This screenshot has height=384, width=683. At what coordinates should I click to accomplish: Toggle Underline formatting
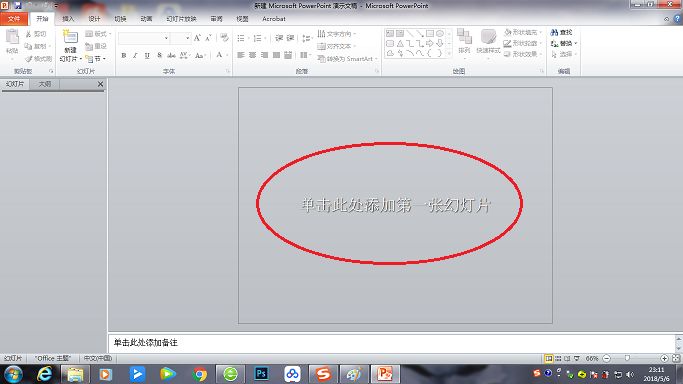click(x=147, y=55)
